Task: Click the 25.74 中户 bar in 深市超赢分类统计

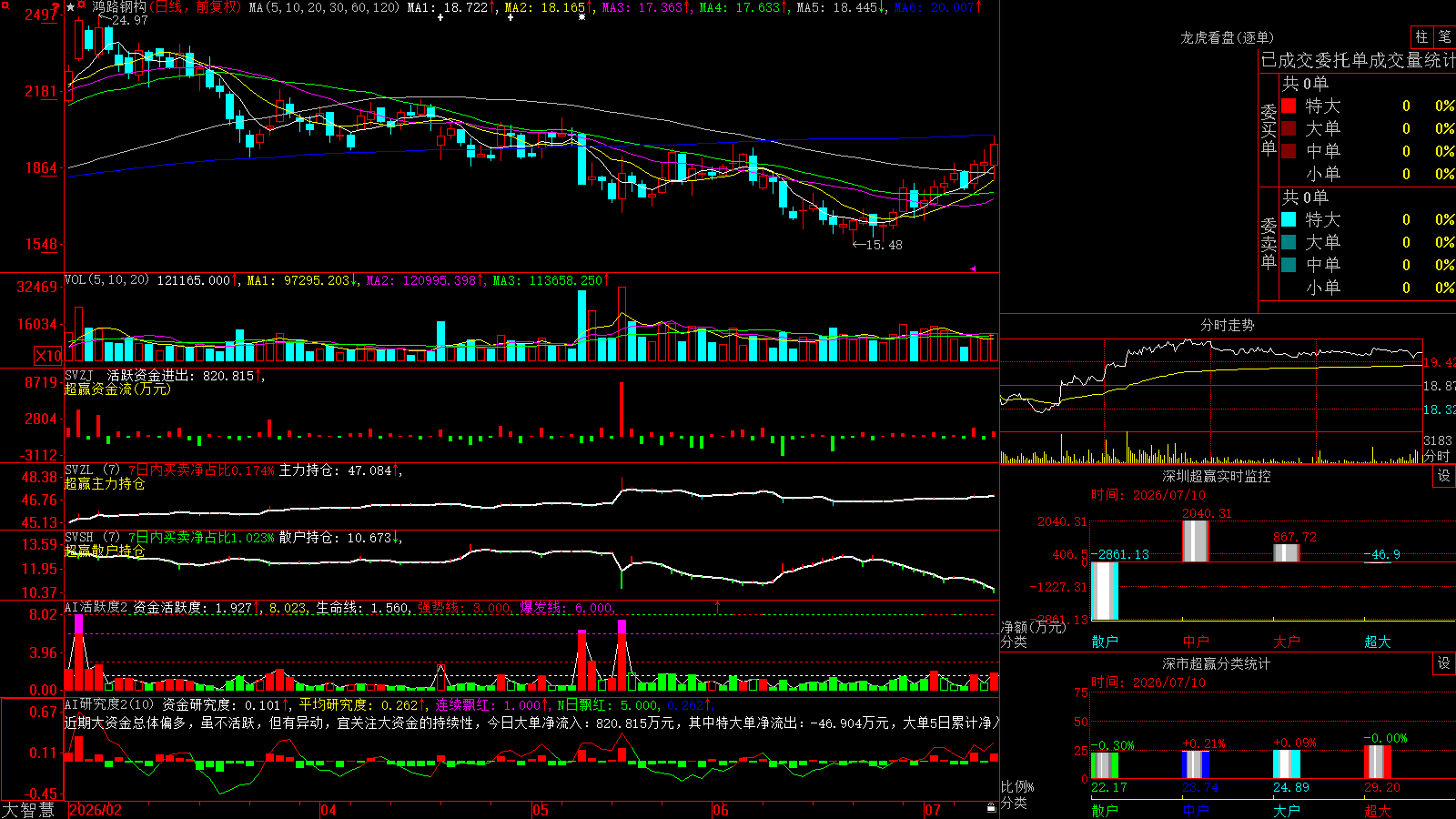Action: pos(1196,764)
